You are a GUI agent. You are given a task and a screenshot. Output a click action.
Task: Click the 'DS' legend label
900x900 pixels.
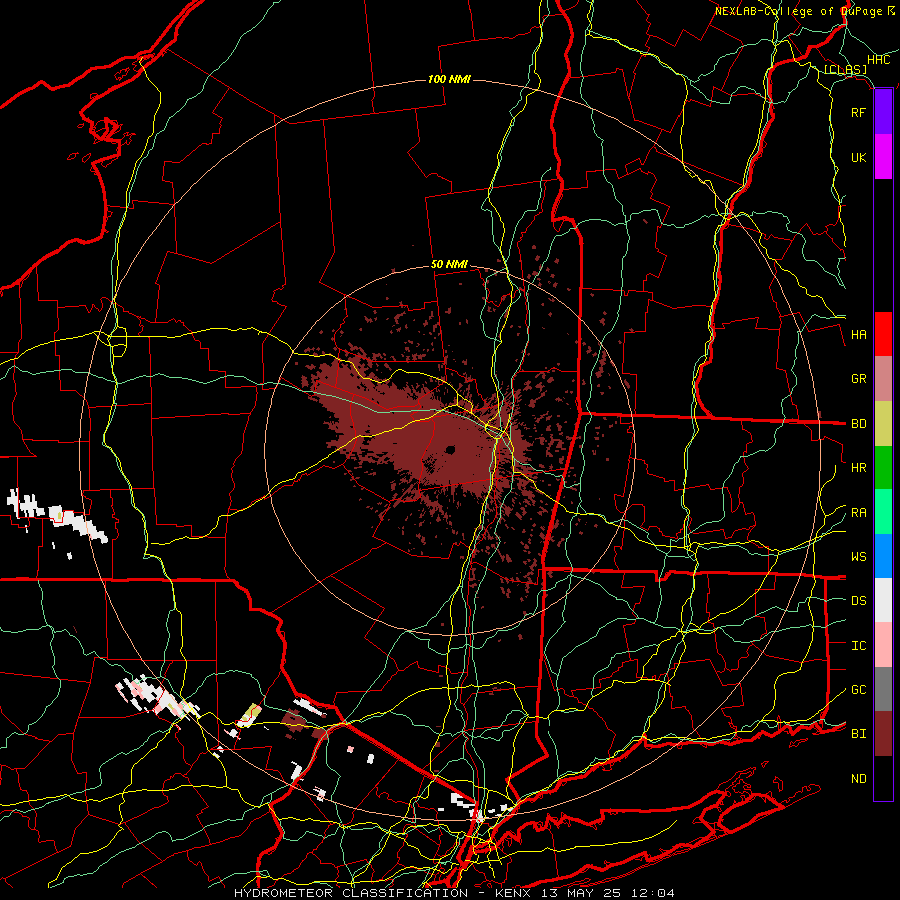pos(858,601)
